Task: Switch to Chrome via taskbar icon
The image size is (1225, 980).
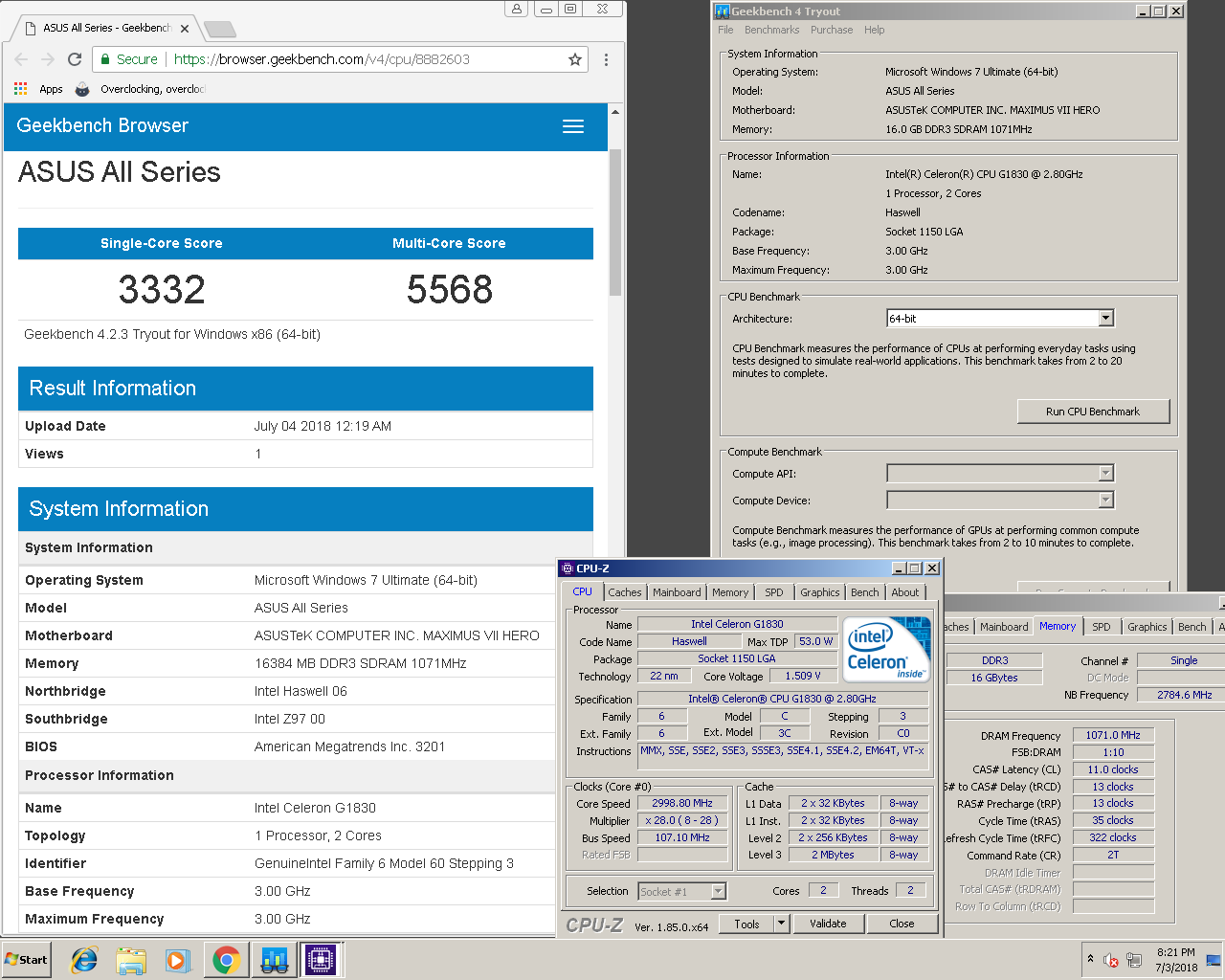Action: (227, 960)
